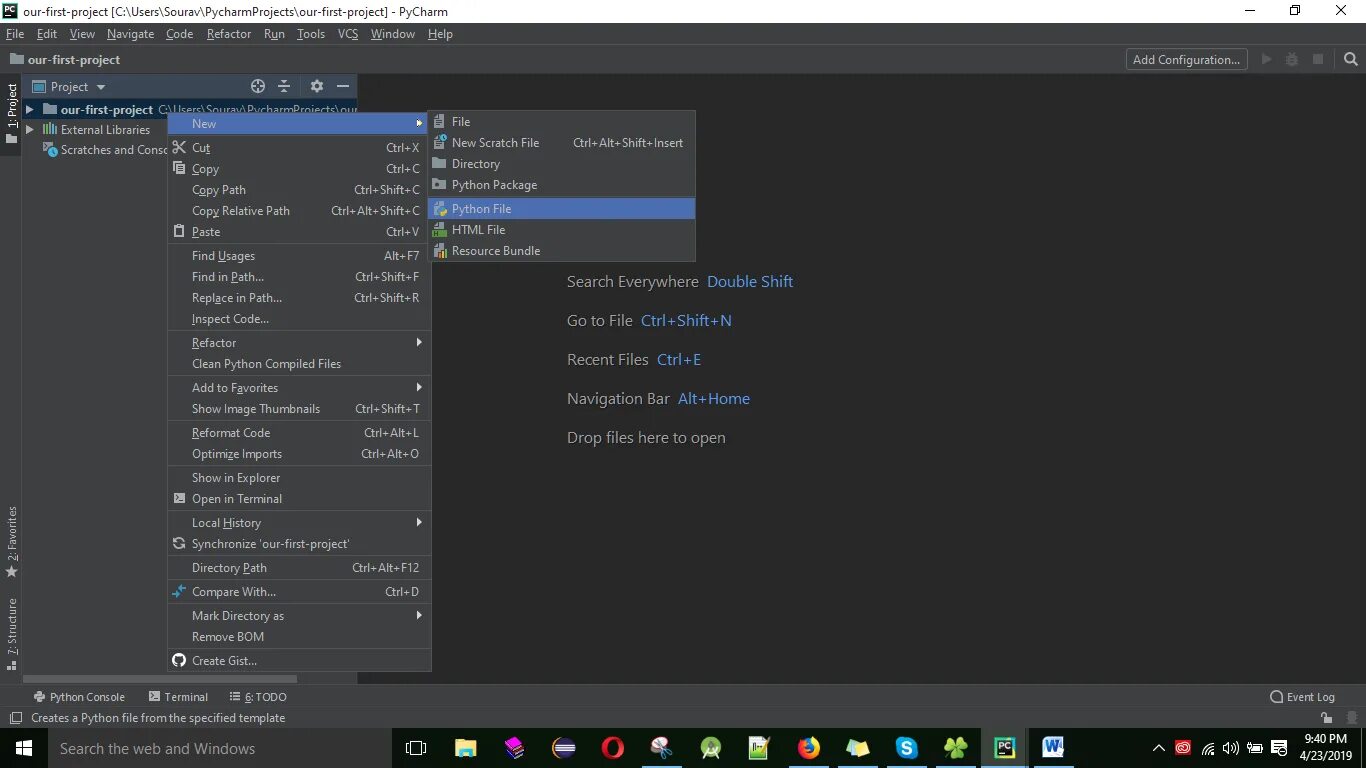Click Add Configuration button

pos(1187,59)
